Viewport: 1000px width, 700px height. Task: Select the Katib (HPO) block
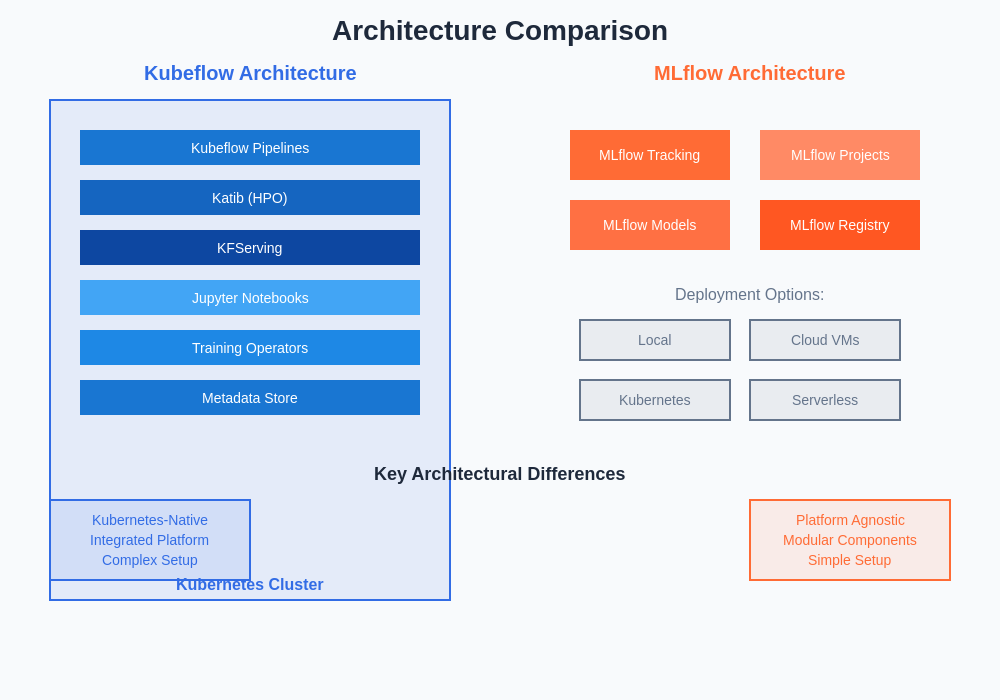pyautogui.click(x=250, y=198)
